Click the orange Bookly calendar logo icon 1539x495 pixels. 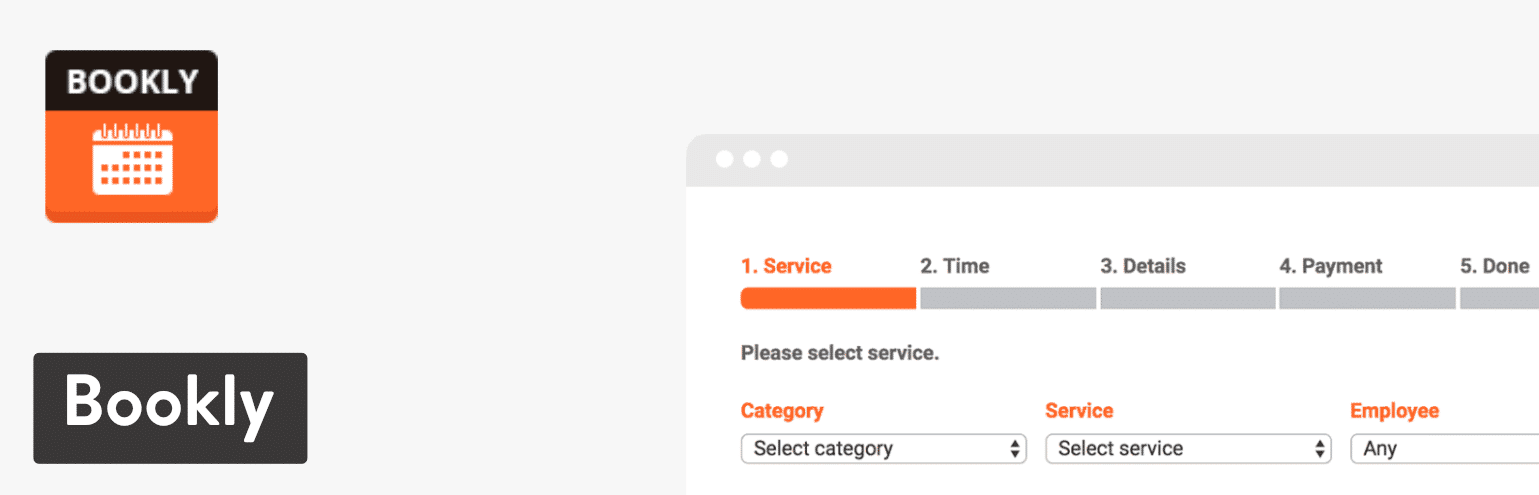tap(131, 136)
